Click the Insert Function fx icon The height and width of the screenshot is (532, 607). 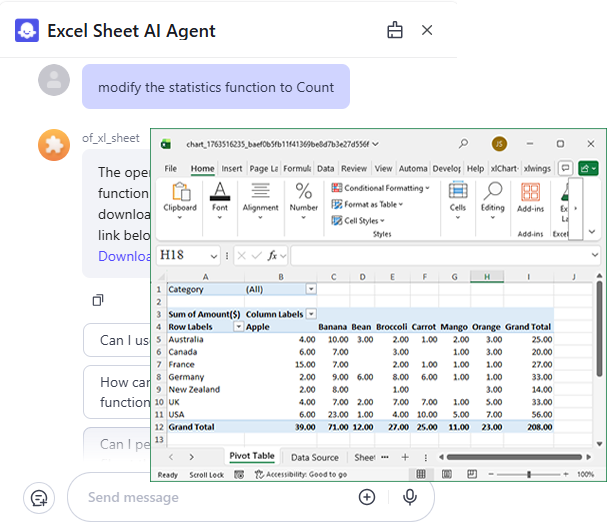tap(272, 256)
